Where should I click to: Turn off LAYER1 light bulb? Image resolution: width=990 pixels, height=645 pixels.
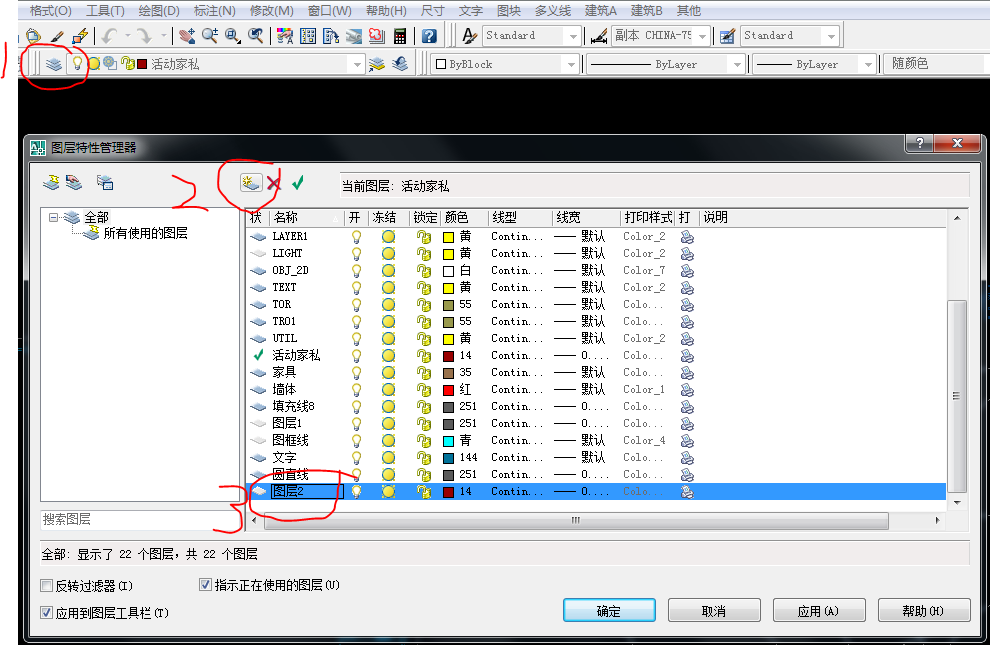click(x=357, y=237)
